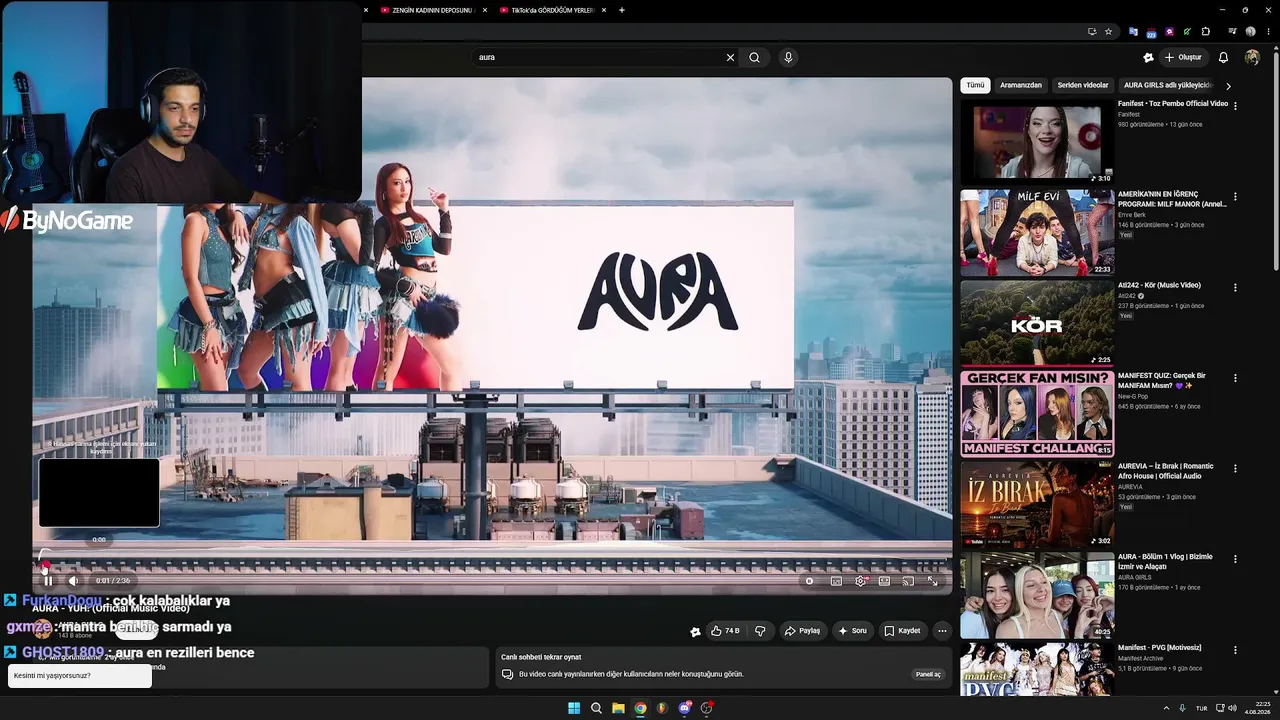This screenshot has height=720, width=1280.
Task: Enter fullscreen on the video player
Action: coord(932,581)
